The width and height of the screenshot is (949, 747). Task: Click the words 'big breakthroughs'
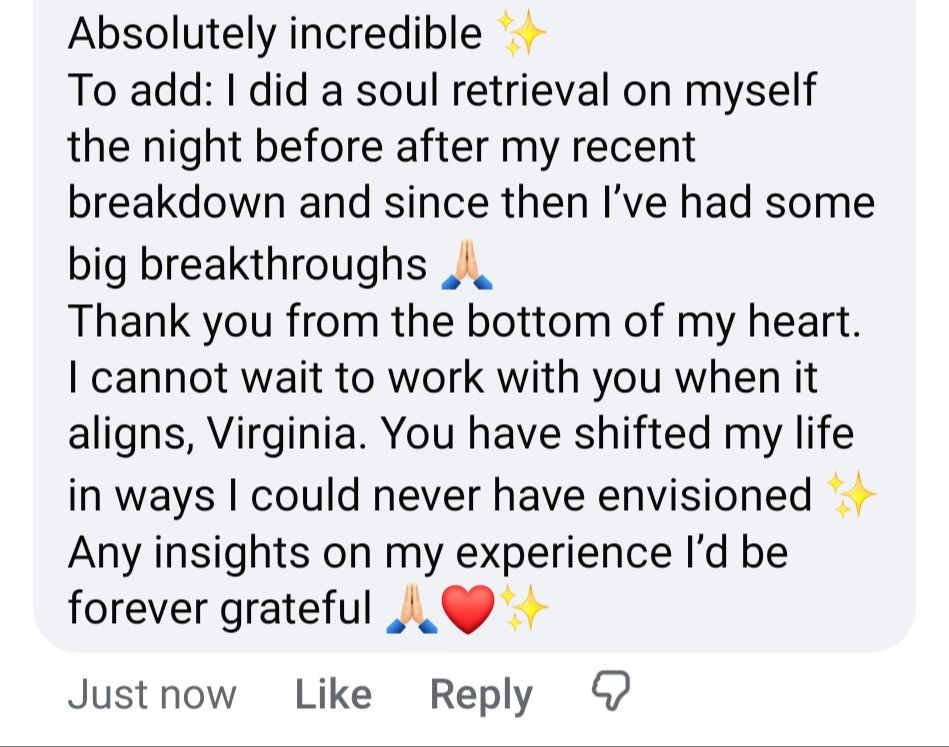click(247, 264)
